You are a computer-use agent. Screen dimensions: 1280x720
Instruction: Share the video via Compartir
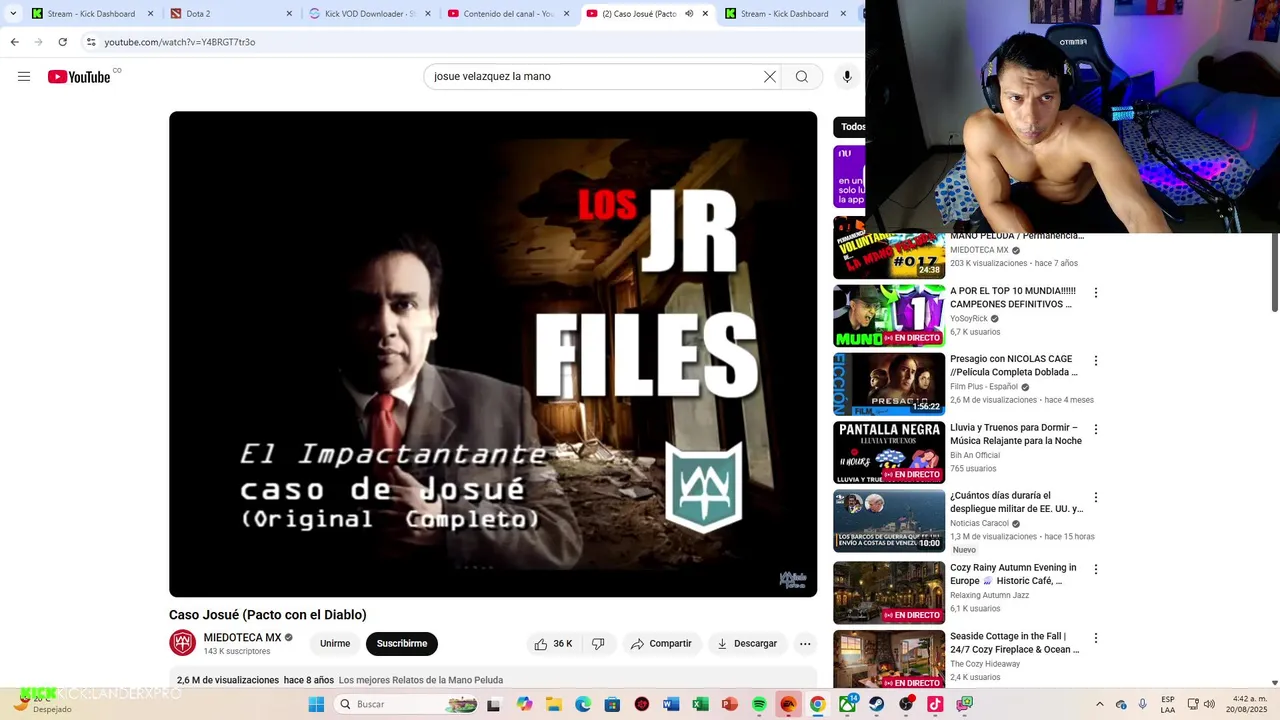pyautogui.click(x=661, y=643)
